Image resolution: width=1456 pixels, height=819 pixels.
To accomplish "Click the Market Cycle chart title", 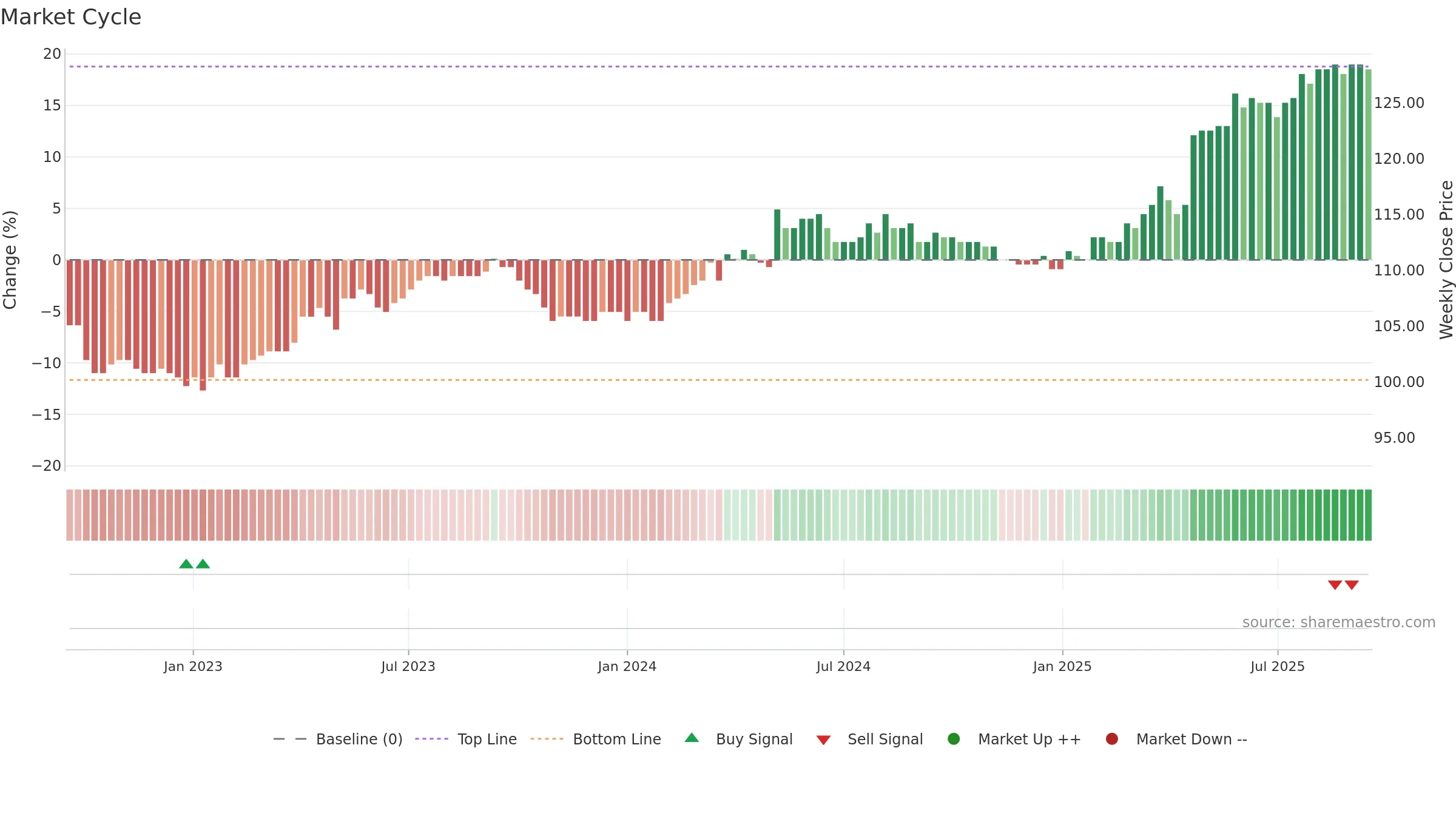I will click(71, 17).
